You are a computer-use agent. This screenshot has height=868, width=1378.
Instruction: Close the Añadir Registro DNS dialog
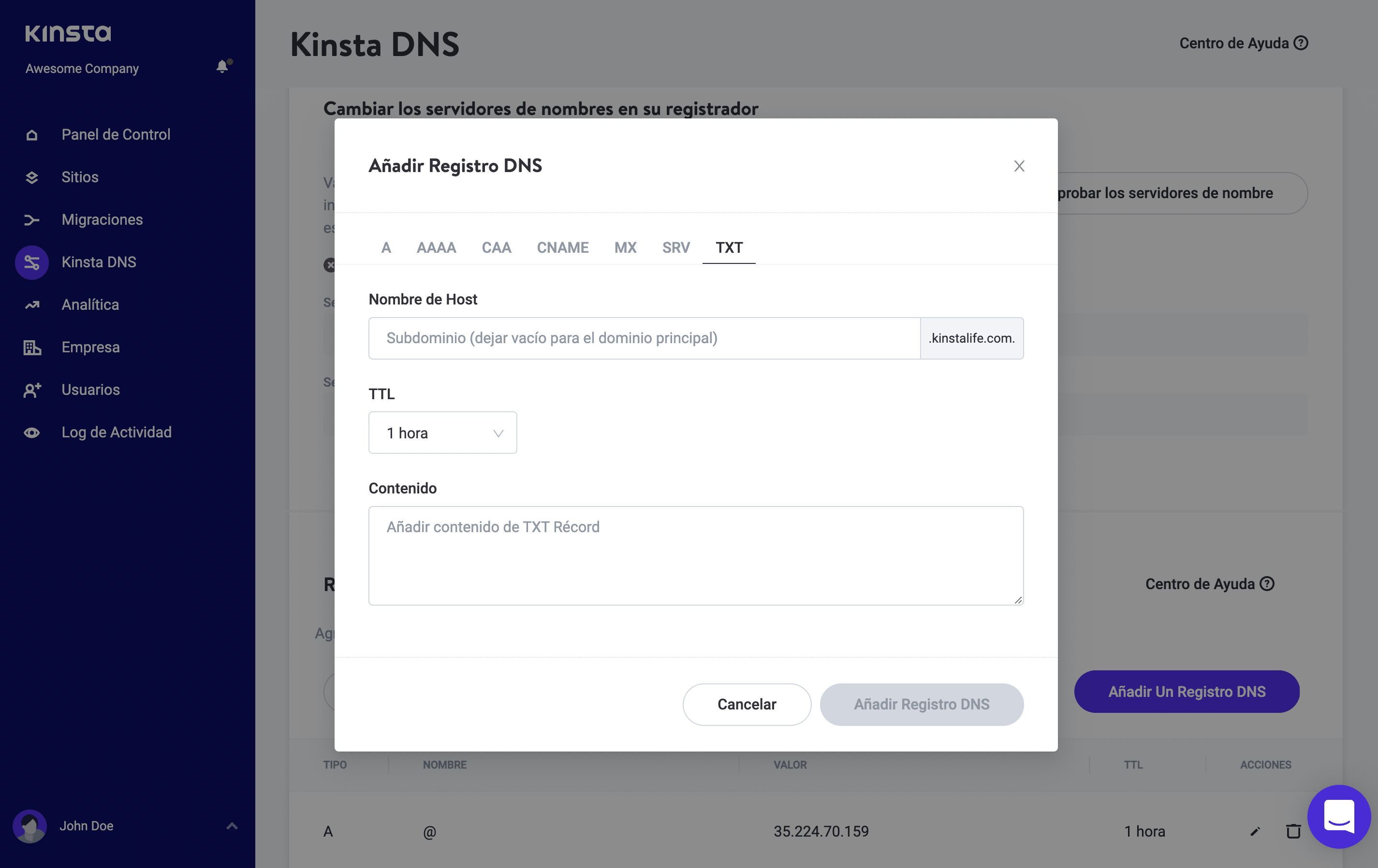pos(1019,166)
